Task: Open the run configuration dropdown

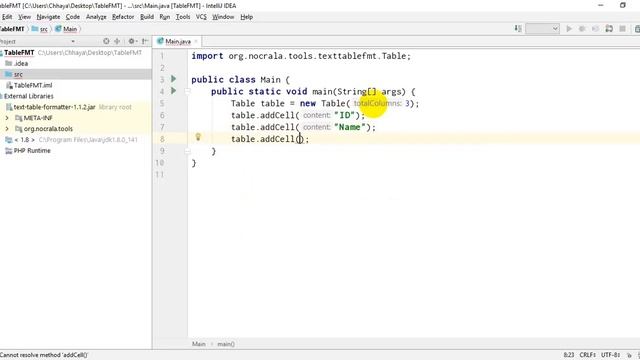Action: pos(542,29)
